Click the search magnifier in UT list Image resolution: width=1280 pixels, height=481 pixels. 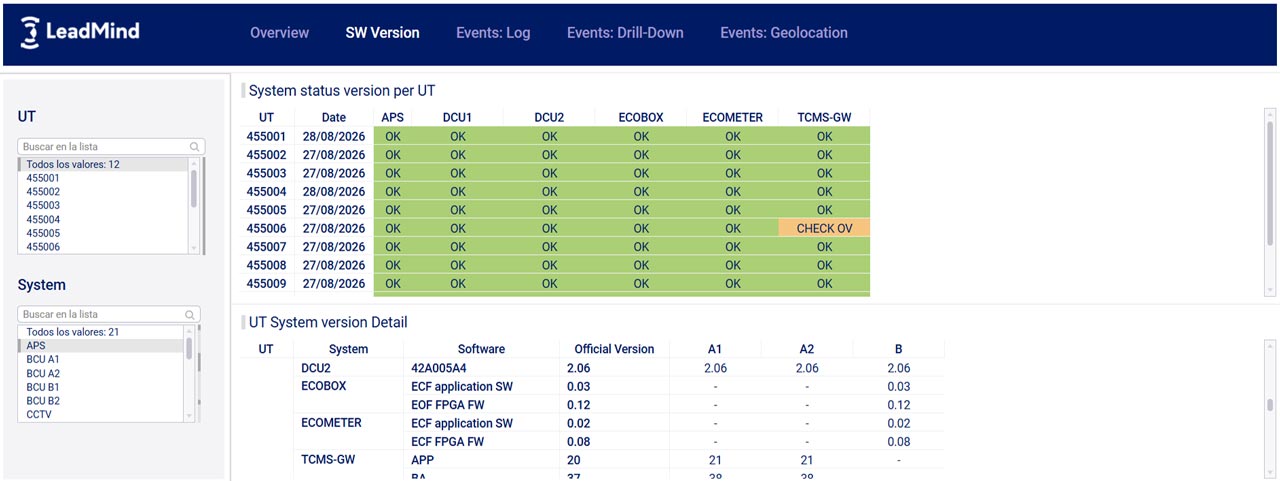196,146
